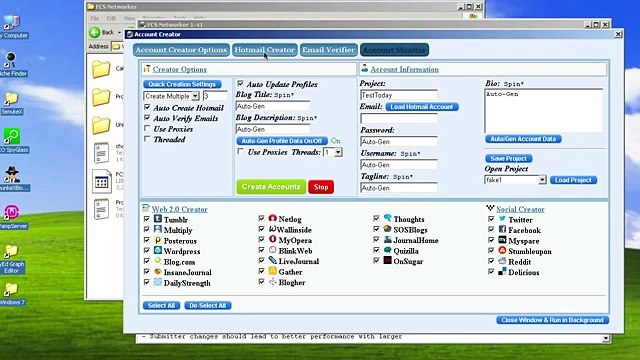Uncheck the Twitter checkbox
This screenshot has width=640, height=360.
point(491,219)
